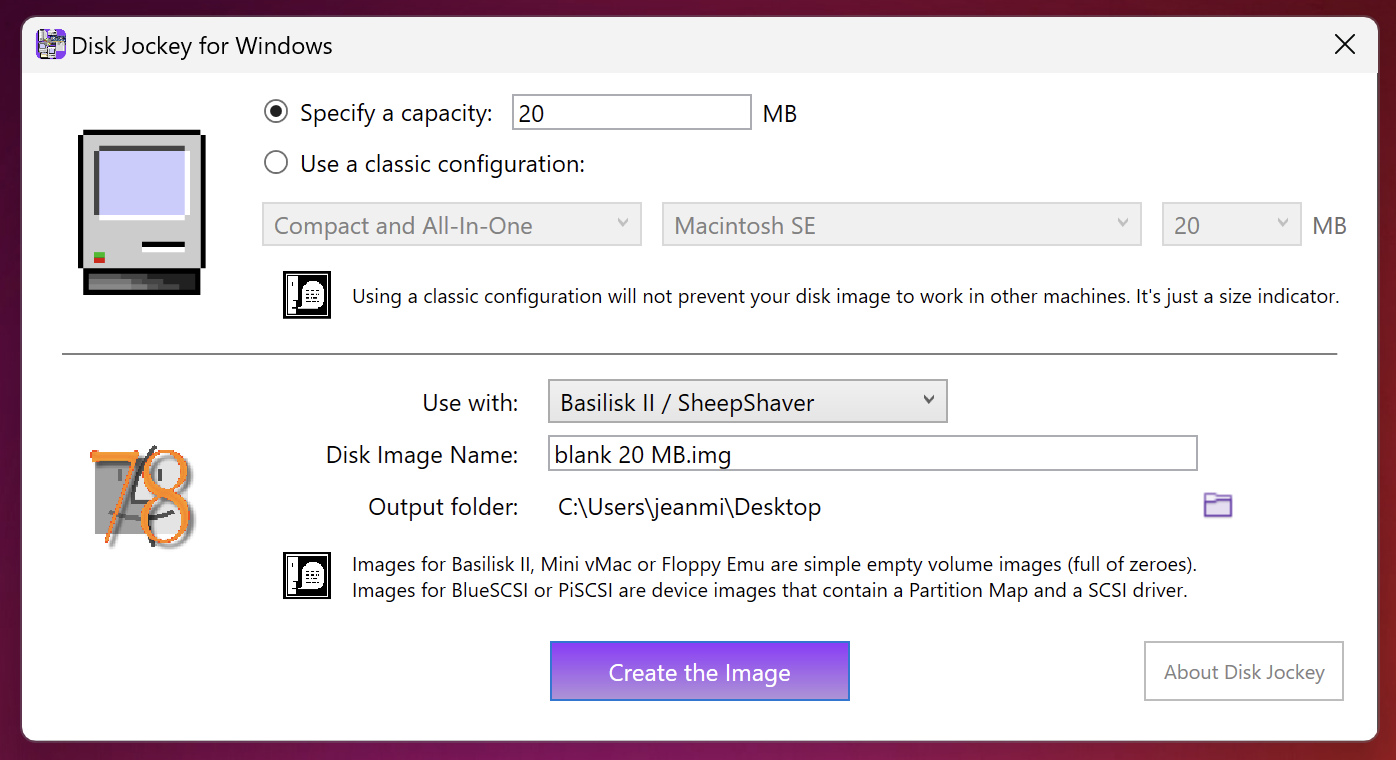The image size is (1396, 760).
Task: Click the Use a classic configuration label
Action: tap(442, 164)
